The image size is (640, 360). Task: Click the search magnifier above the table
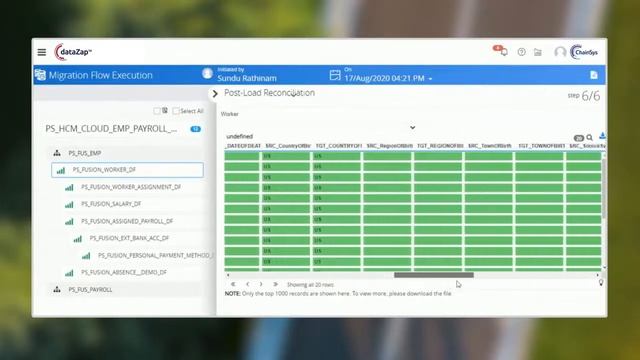click(589, 138)
